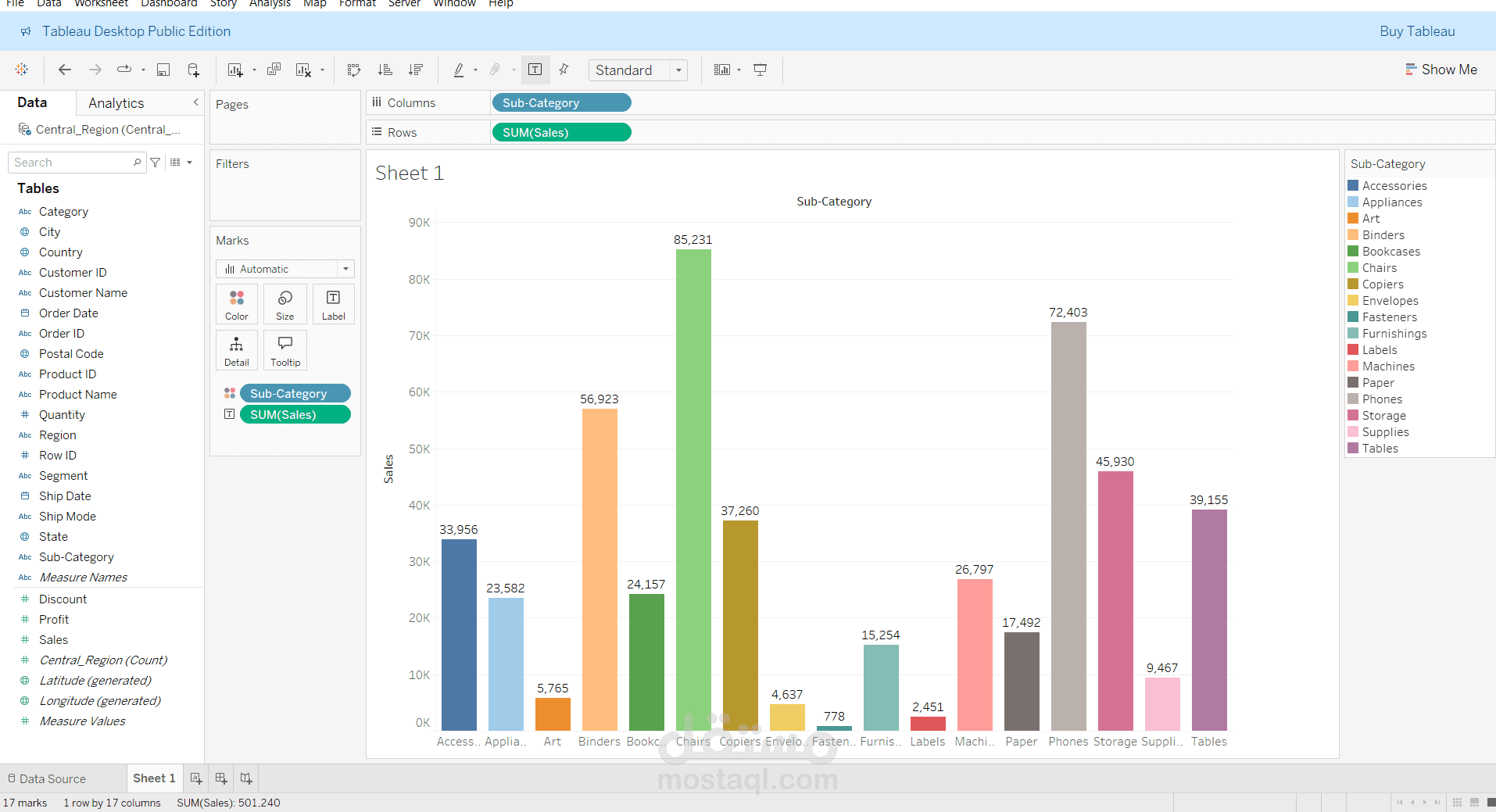1496x812 pixels.
Task: Click the Highlight pen icon
Action: click(459, 70)
